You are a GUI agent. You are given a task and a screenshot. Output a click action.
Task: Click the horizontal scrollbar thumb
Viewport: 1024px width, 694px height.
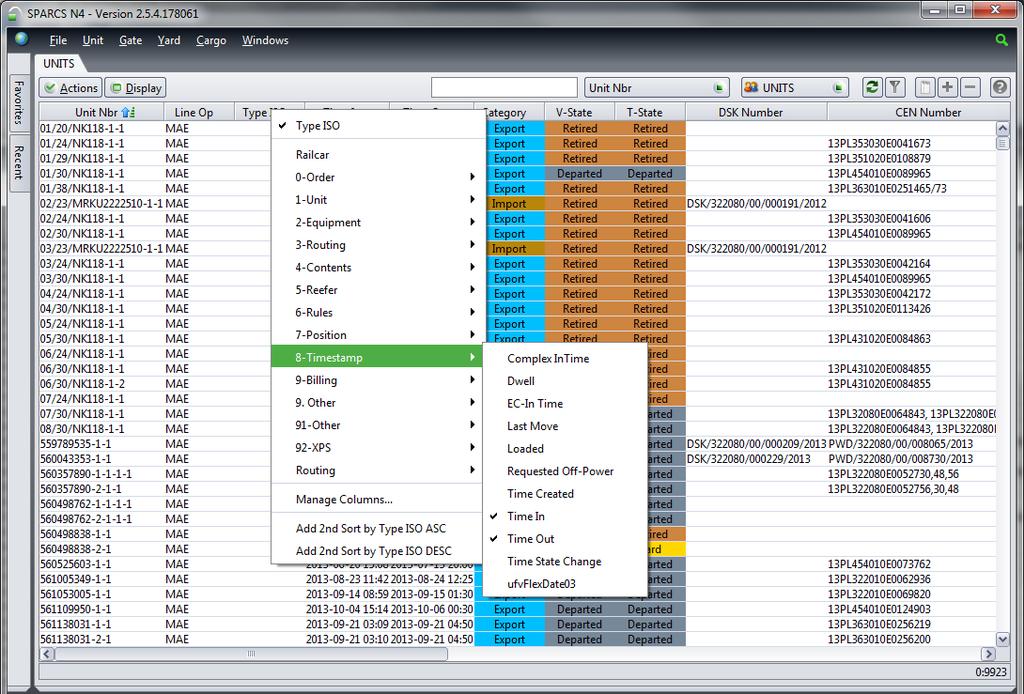coord(251,654)
